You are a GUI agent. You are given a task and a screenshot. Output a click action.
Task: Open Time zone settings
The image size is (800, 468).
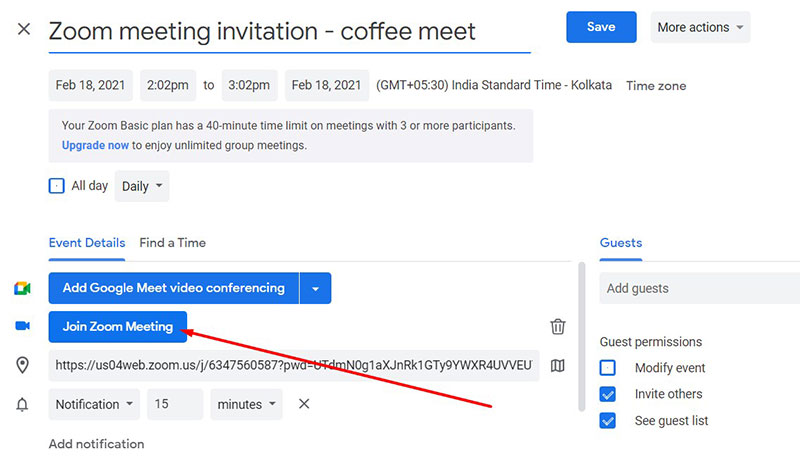[656, 86]
